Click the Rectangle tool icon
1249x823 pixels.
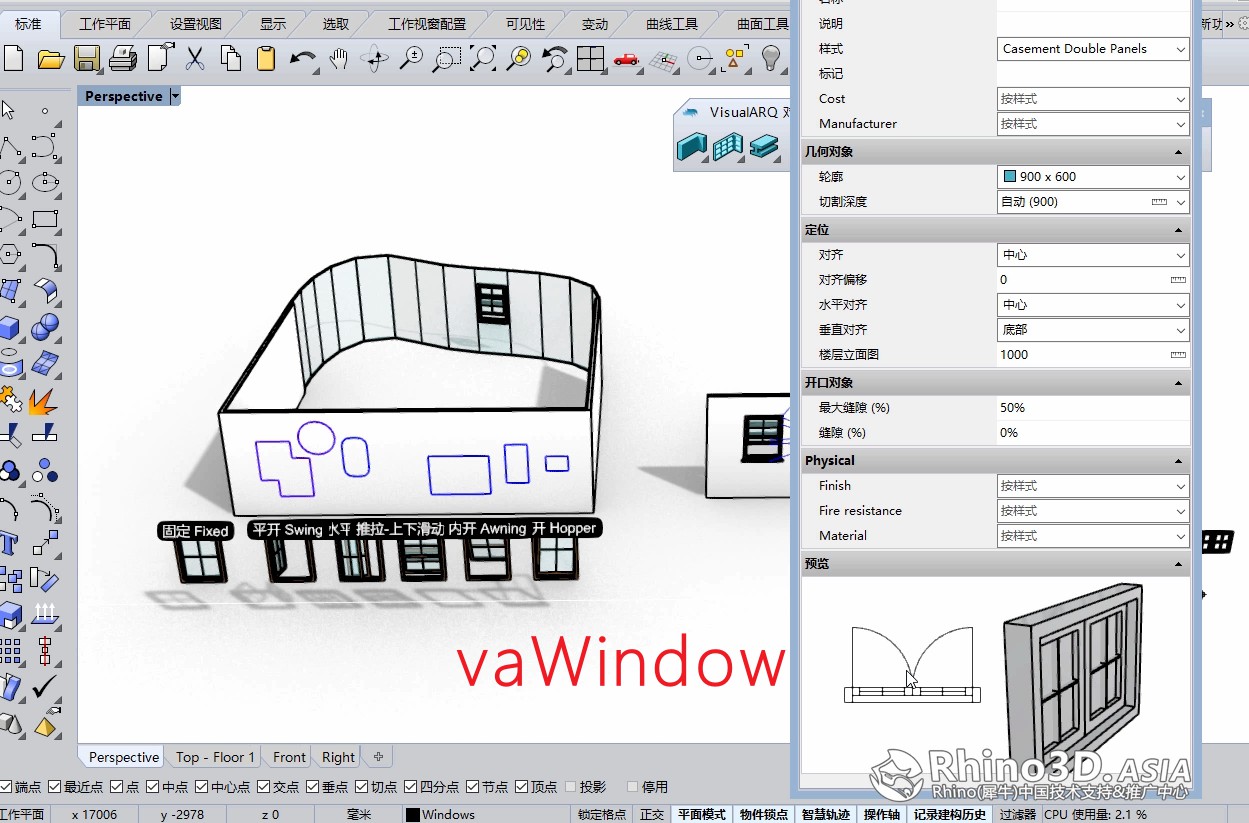tap(45, 219)
